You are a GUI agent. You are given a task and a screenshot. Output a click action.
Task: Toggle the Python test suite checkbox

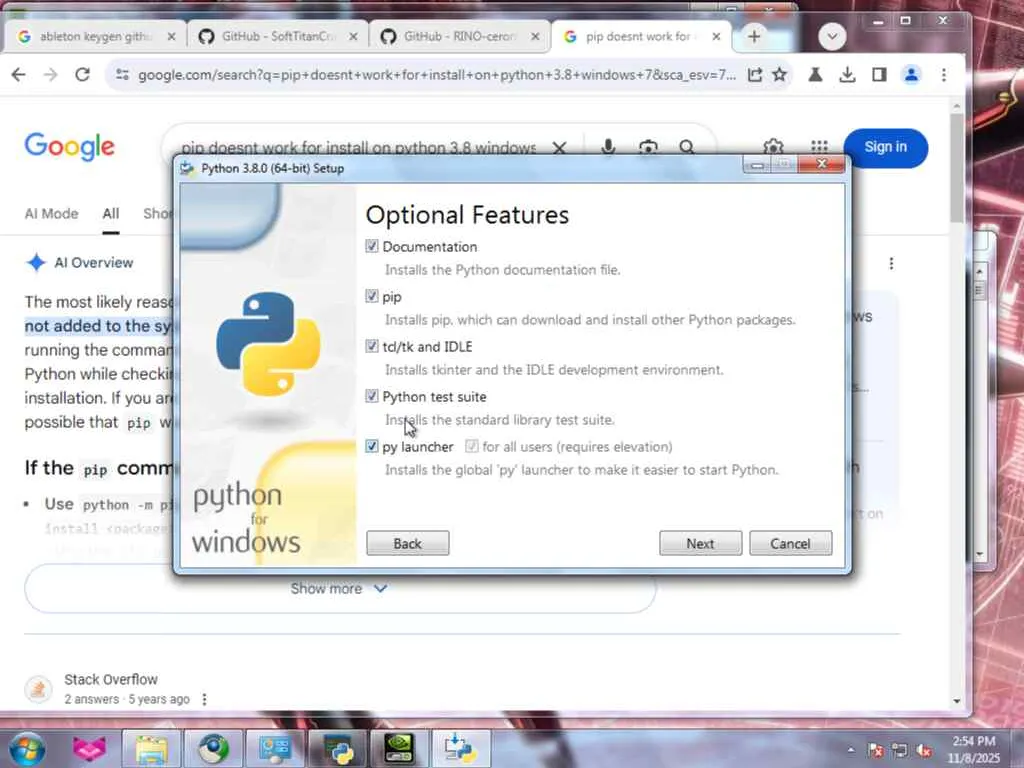(x=372, y=396)
